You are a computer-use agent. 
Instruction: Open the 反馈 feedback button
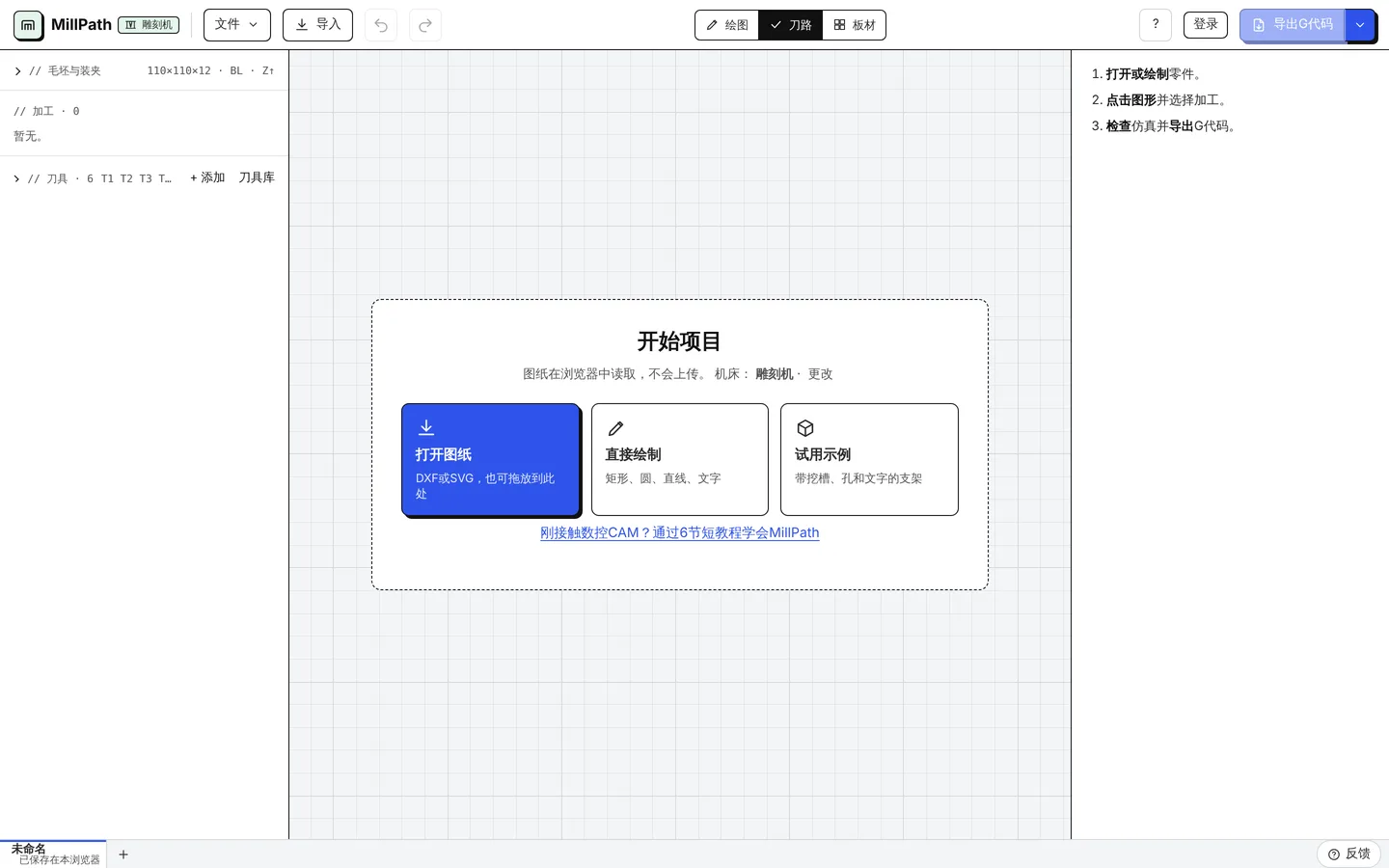pos(1348,854)
